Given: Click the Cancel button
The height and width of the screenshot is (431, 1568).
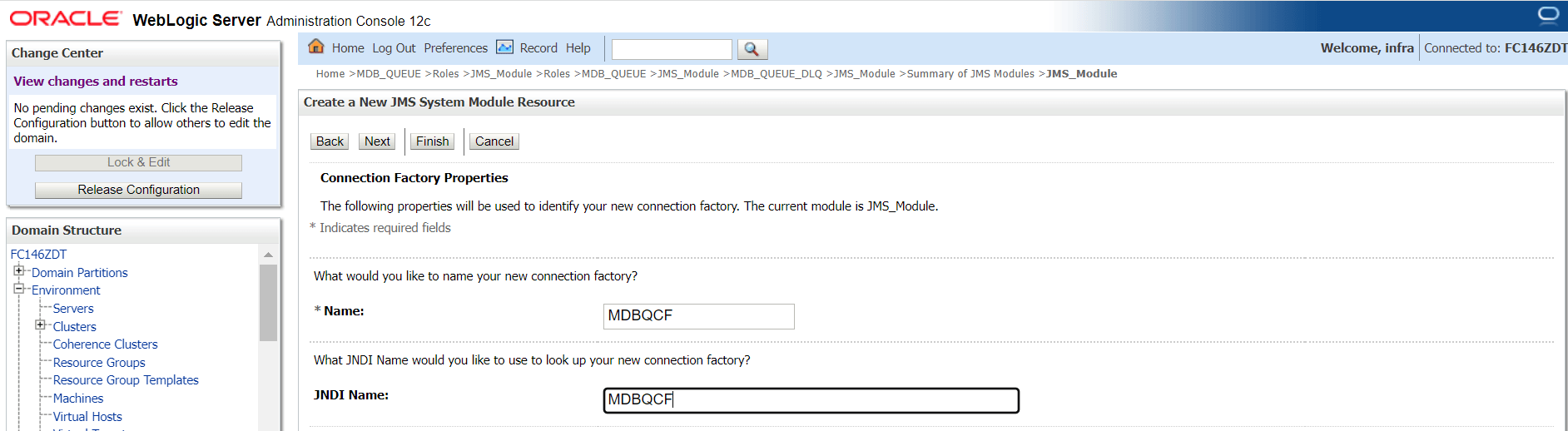Looking at the screenshot, I should pyautogui.click(x=494, y=141).
